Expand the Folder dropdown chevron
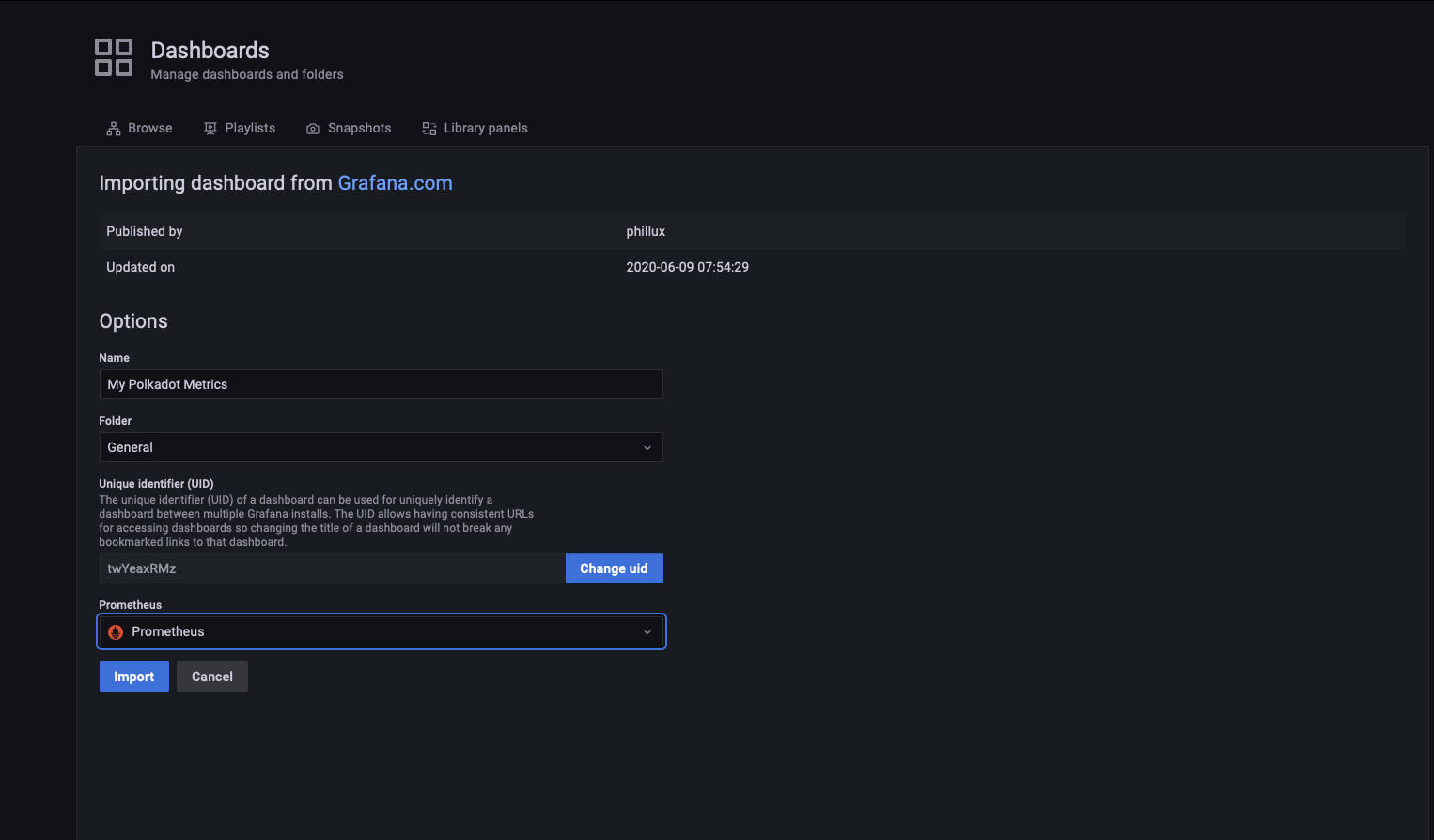The height and width of the screenshot is (840, 1434). [x=647, y=448]
